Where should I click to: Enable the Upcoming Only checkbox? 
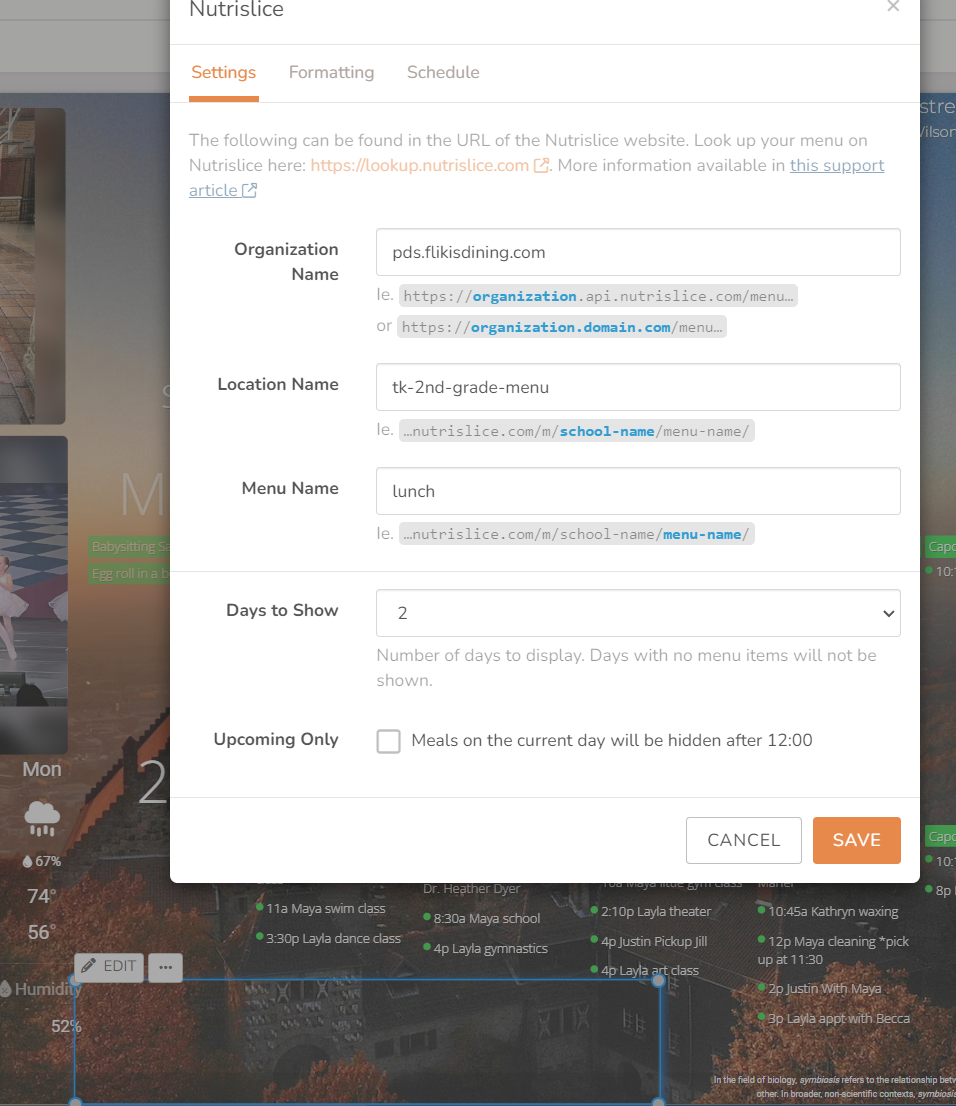click(388, 741)
